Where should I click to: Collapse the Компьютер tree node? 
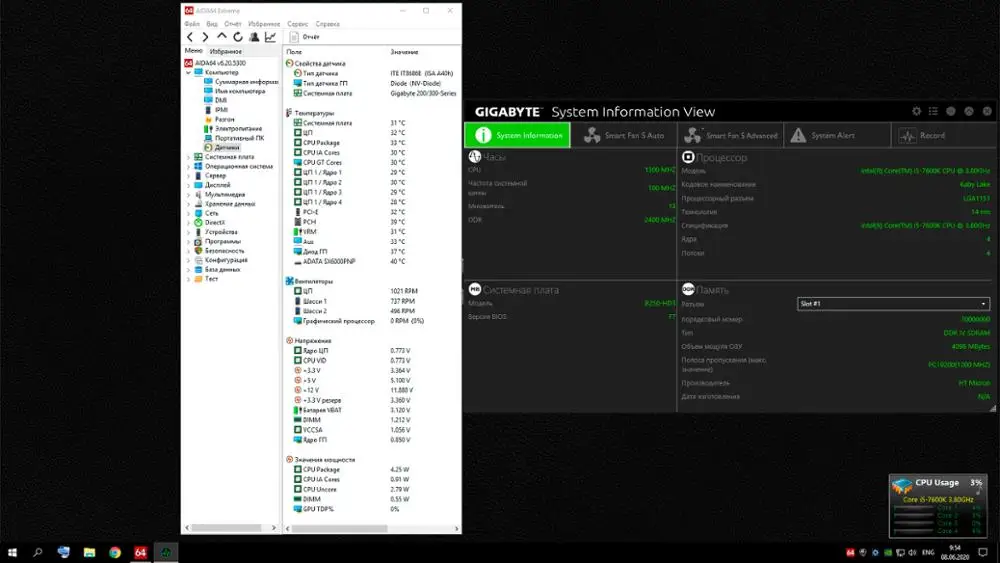pyautogui.click(x=189, y=73)
